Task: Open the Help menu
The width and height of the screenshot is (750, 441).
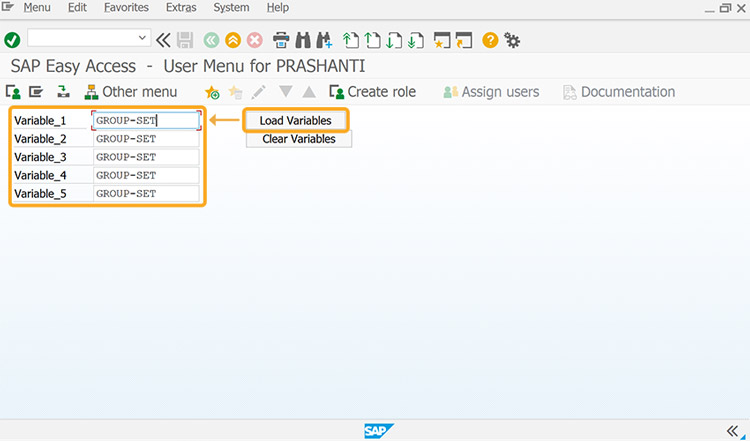Action: point(277,8)
